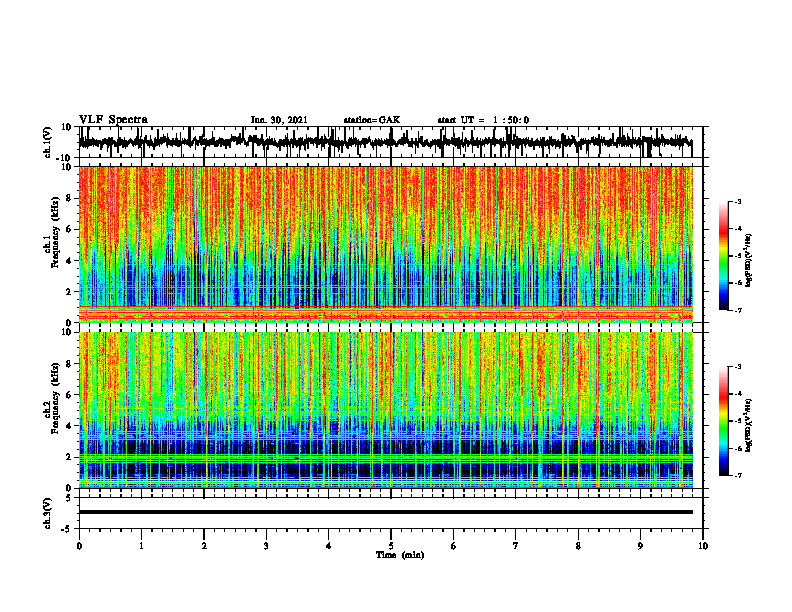Click the time axis tick label "10" at bottom right
This screenshot has height=612, width=792.
click(703, 546)
